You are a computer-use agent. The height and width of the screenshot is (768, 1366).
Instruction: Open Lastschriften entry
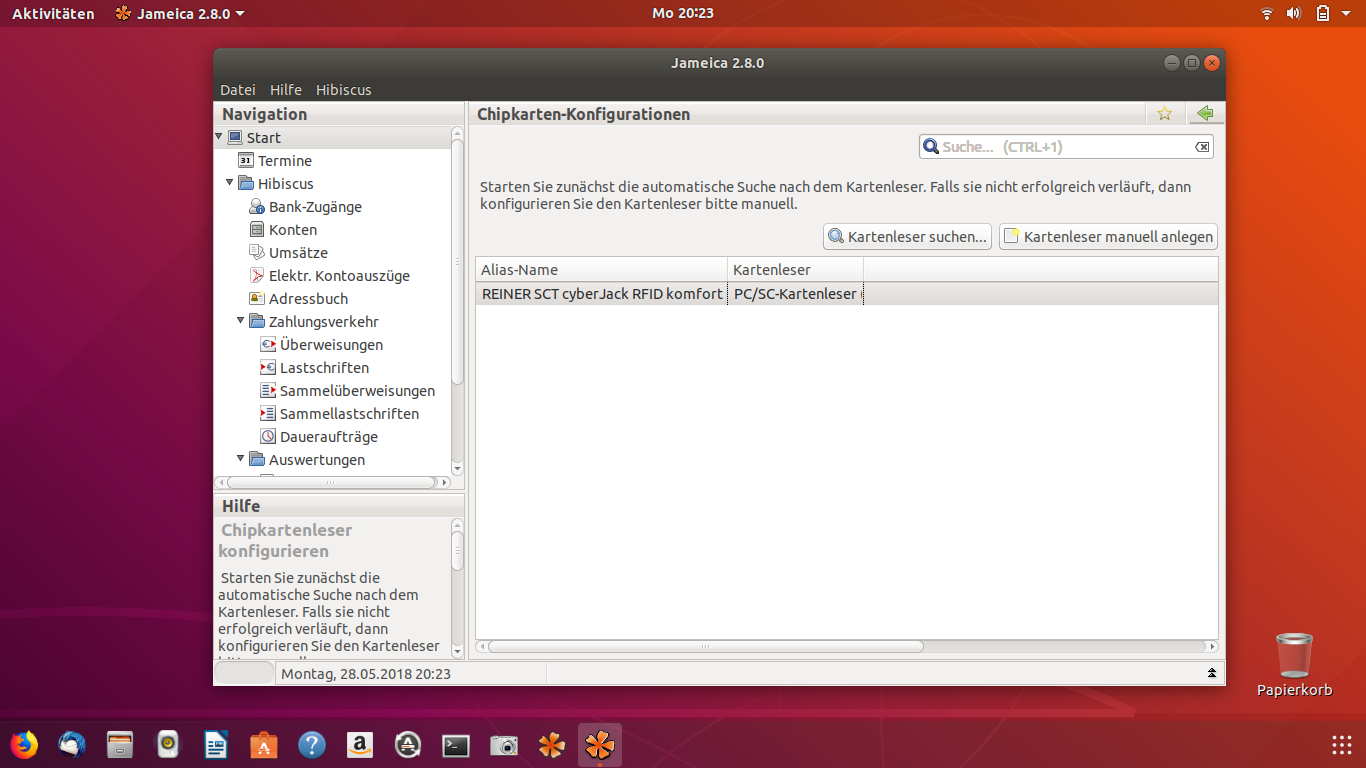[x=314, y=368]
